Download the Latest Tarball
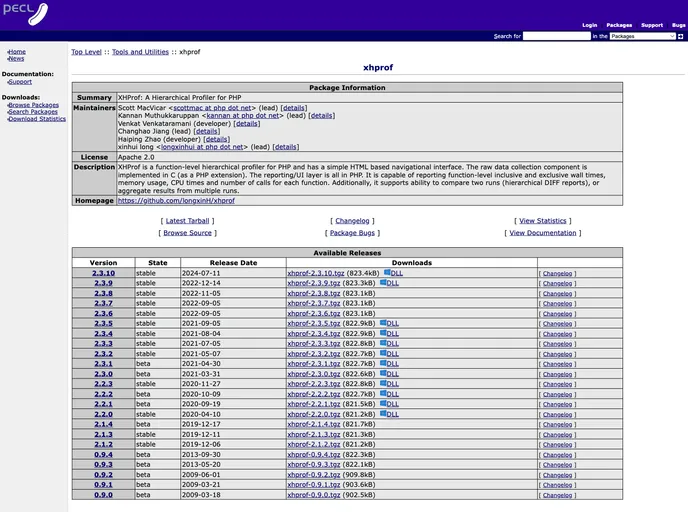Viewport: 688px width, 512px height. pos(187,221)
